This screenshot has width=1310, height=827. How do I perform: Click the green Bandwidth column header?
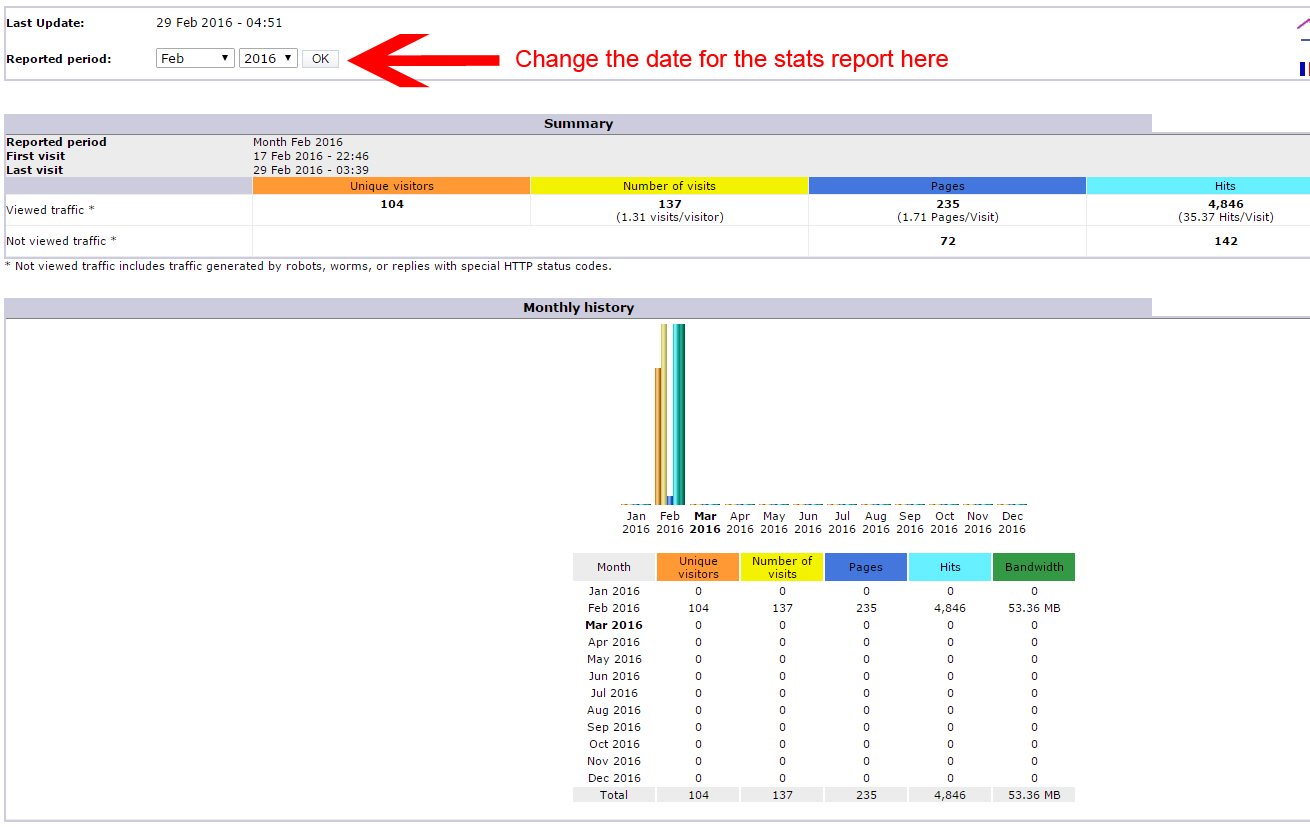click(1033, 566)
